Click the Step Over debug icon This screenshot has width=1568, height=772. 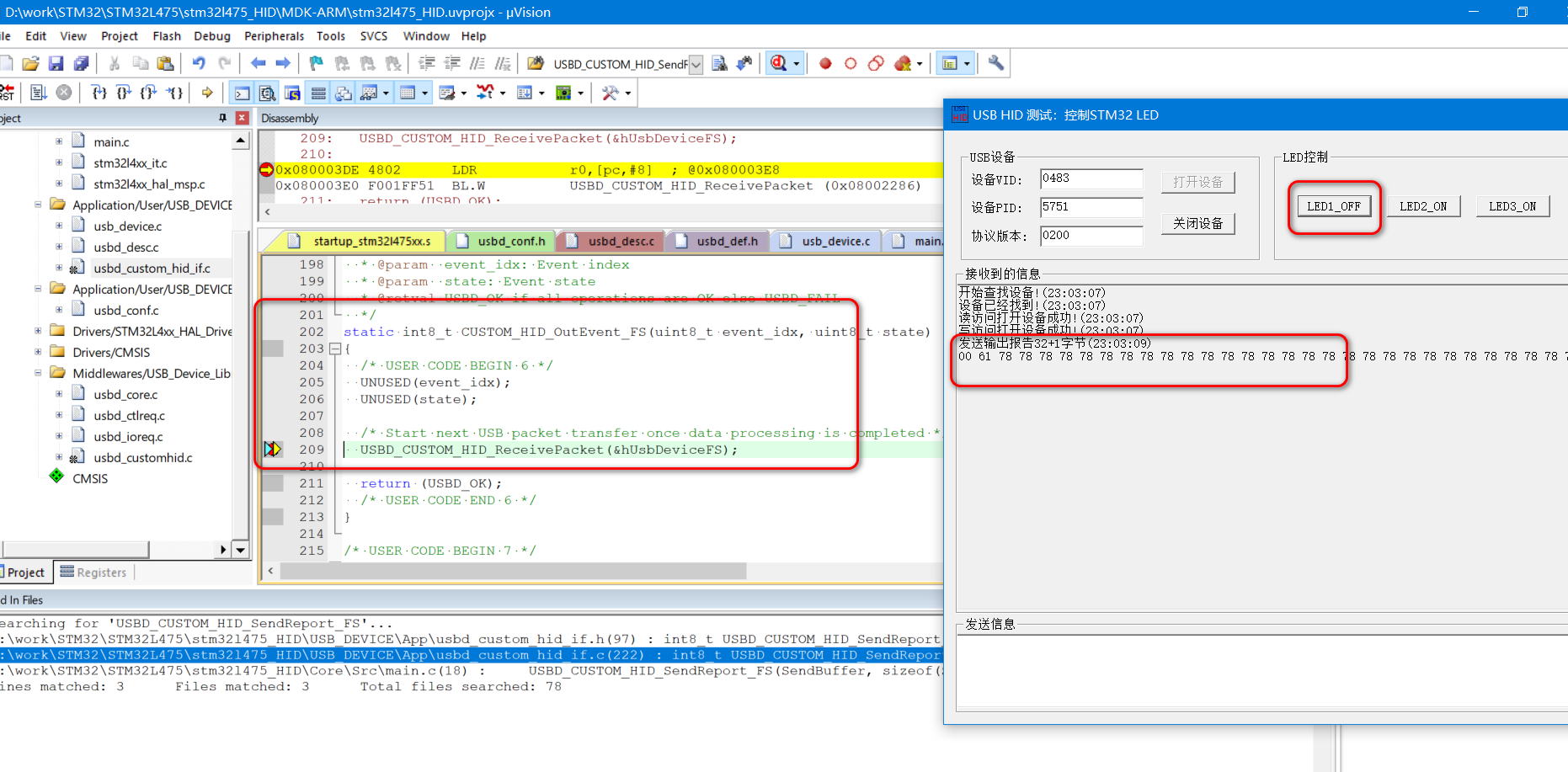coord(124,93)
